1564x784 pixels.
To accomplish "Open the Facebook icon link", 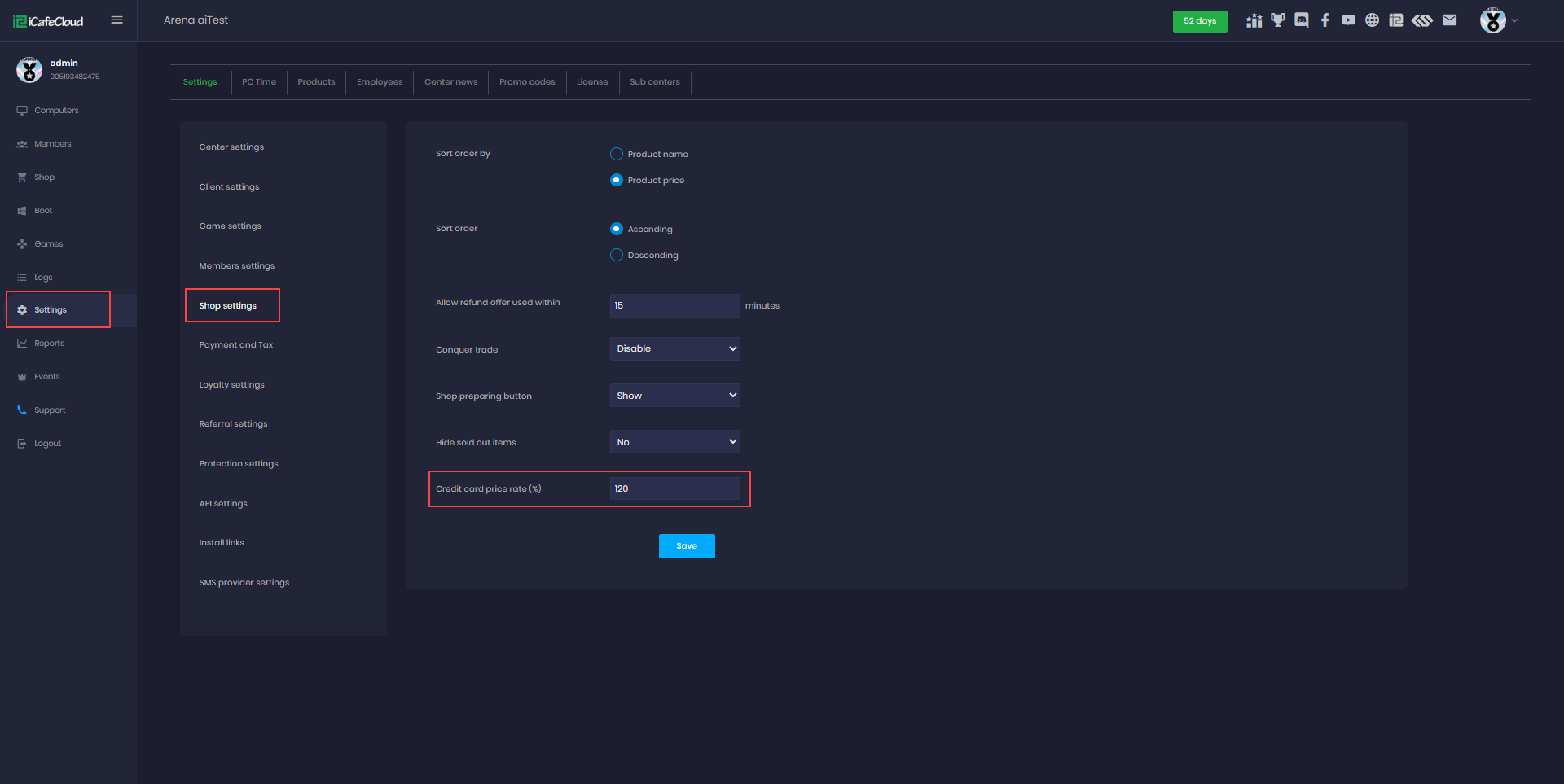I will [x=1325, y=20].
